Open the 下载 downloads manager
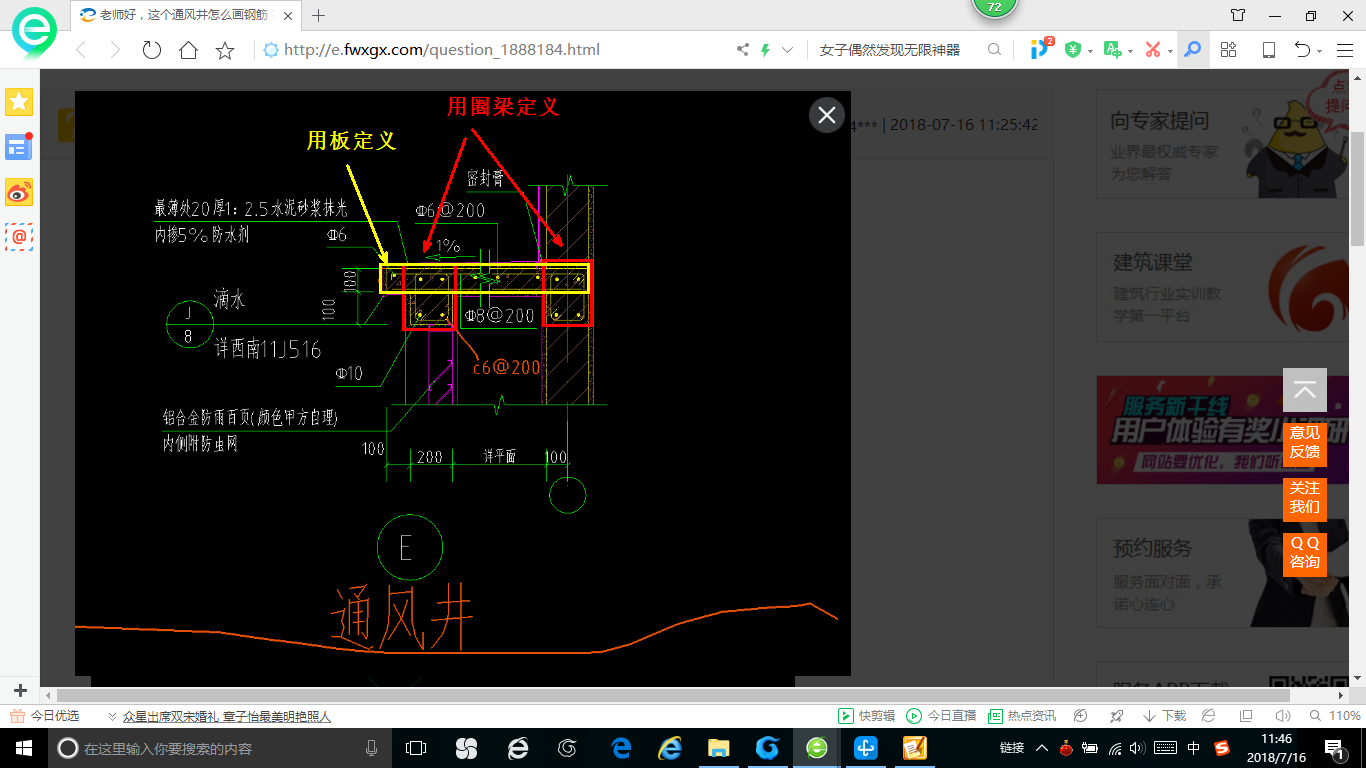Viewport: 1366px width, 768px height. click(x=1164, y=716)
